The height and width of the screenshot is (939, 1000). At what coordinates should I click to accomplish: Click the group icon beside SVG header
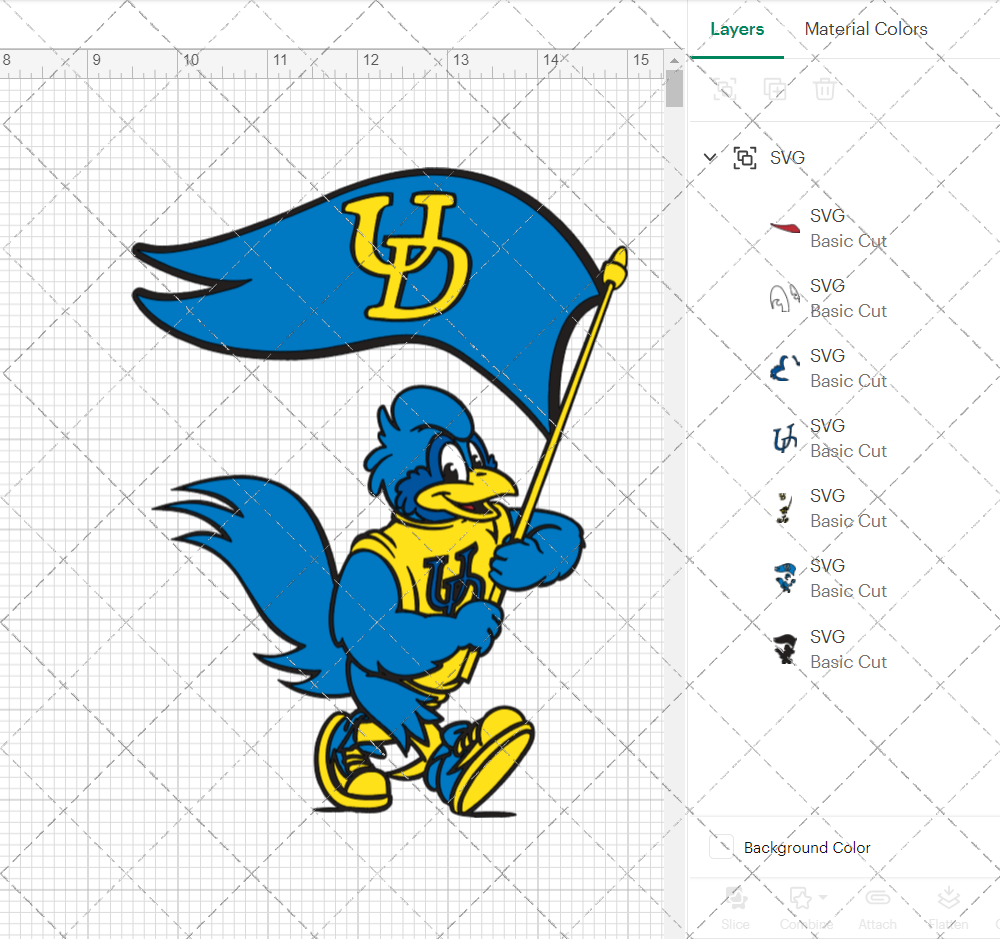(745, 158)
